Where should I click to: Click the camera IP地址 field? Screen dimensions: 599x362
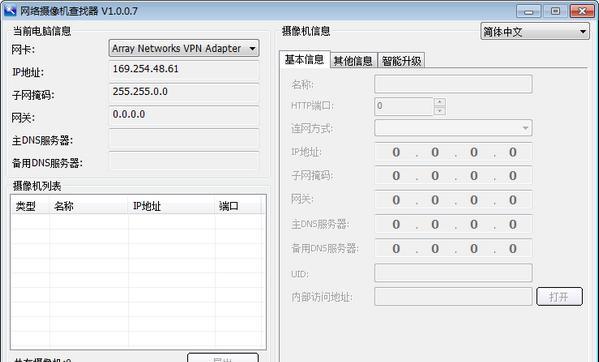coord(453,152)
